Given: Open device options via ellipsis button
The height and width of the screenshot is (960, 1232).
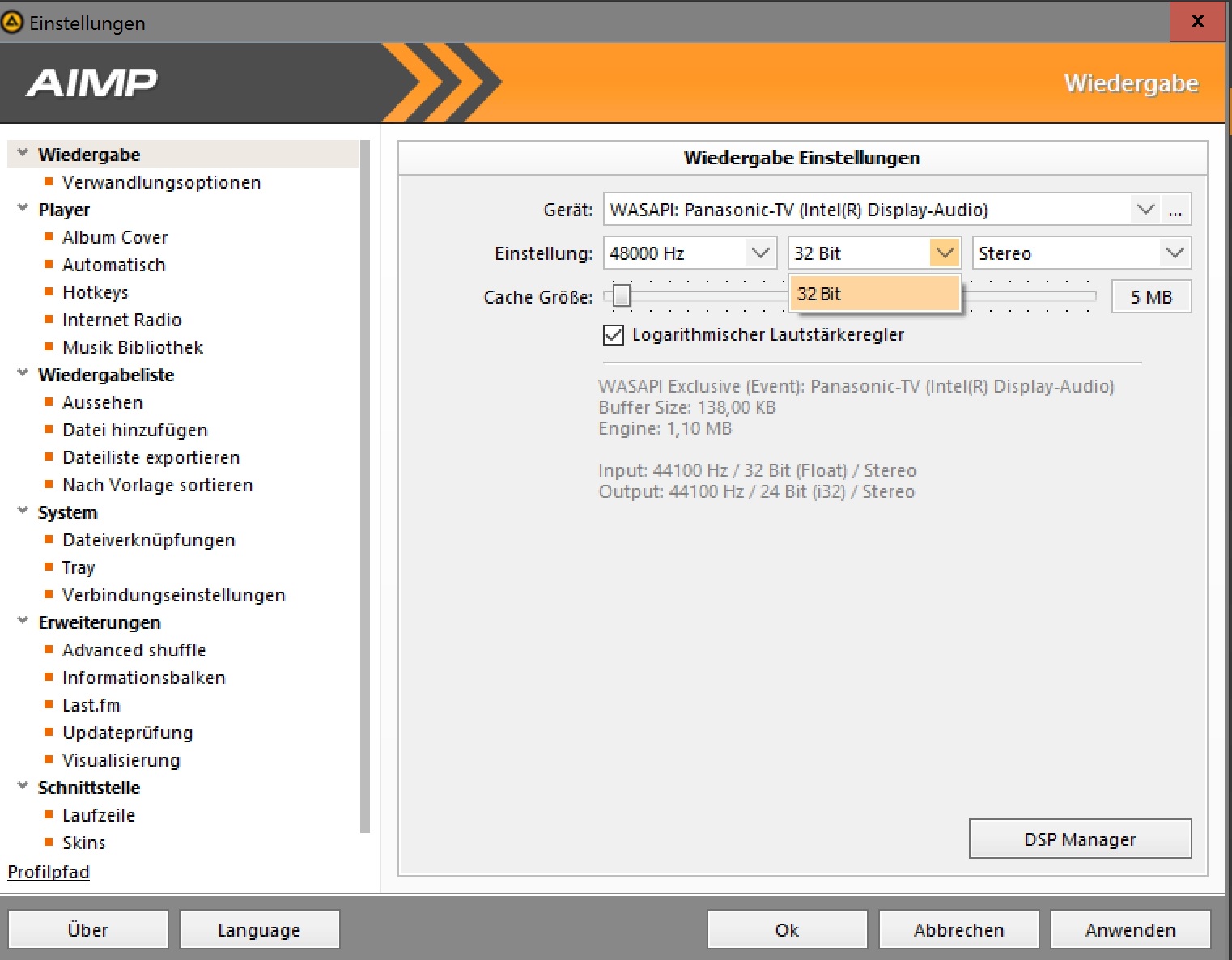Looking at the screenshot, I should point(1175,210).
